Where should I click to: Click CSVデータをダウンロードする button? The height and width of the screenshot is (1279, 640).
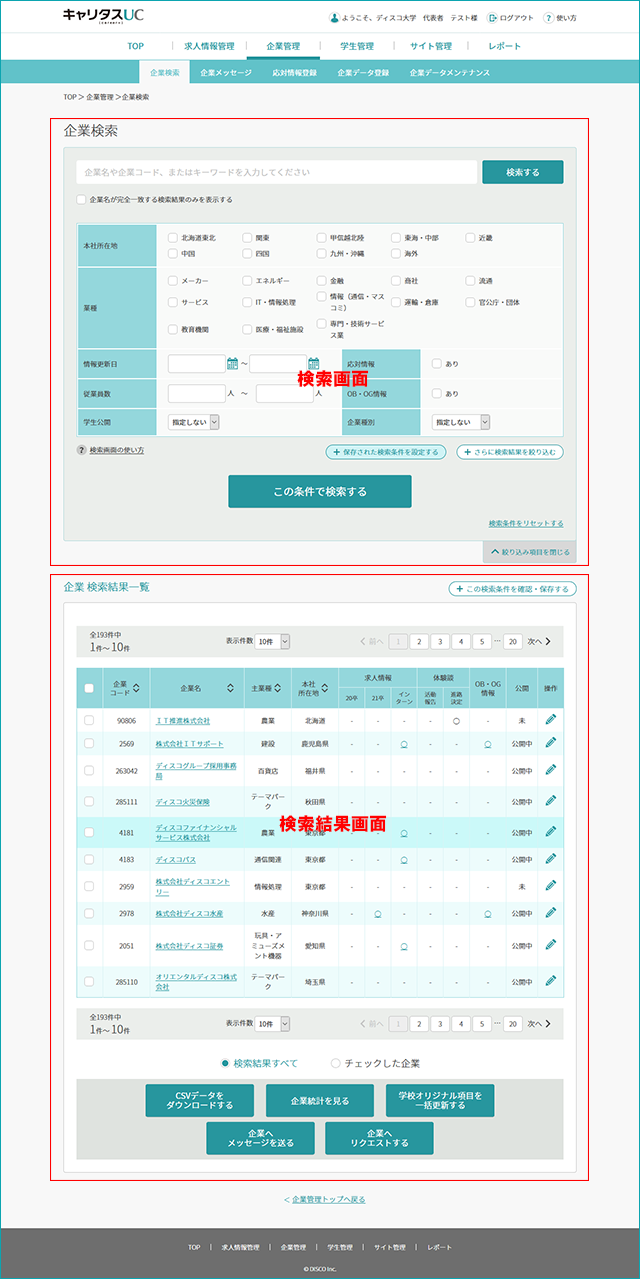click(x=199, y=1100)
